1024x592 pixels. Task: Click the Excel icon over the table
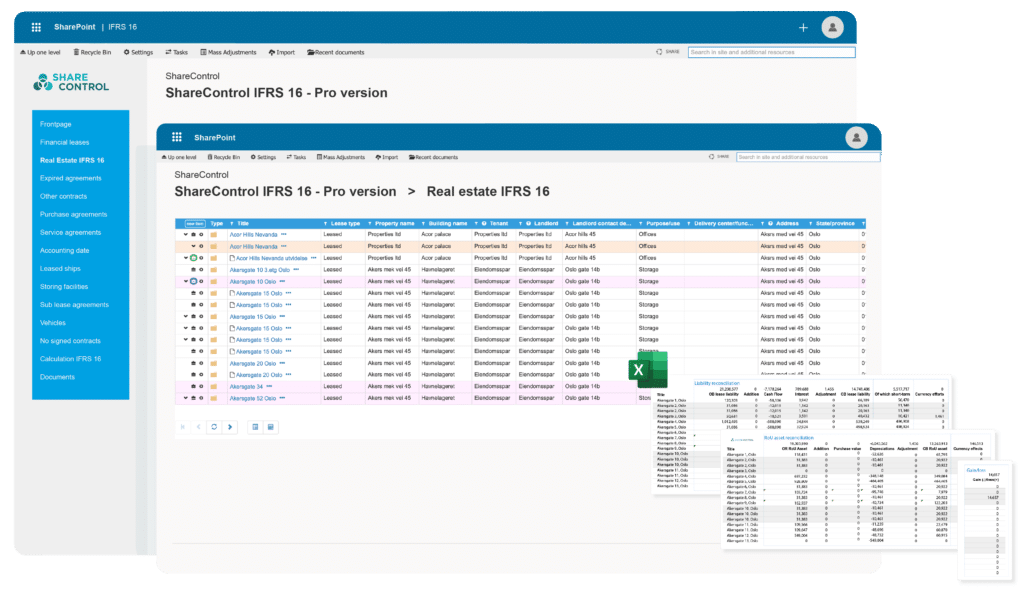(647, 370)
